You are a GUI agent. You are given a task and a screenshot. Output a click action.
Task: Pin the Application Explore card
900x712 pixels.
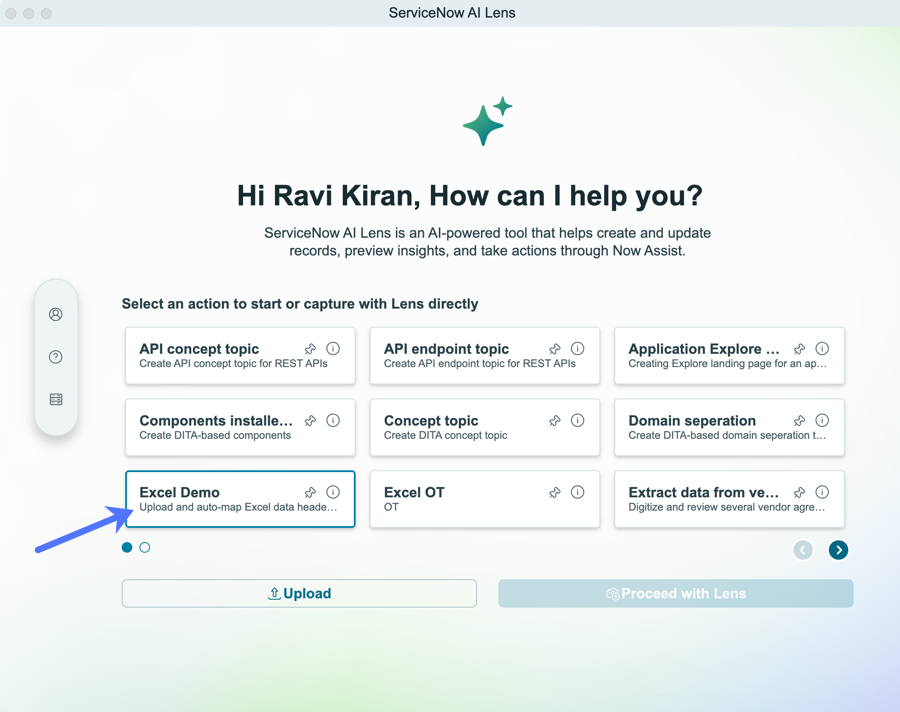pyautogui.click(x=800, y=349)
